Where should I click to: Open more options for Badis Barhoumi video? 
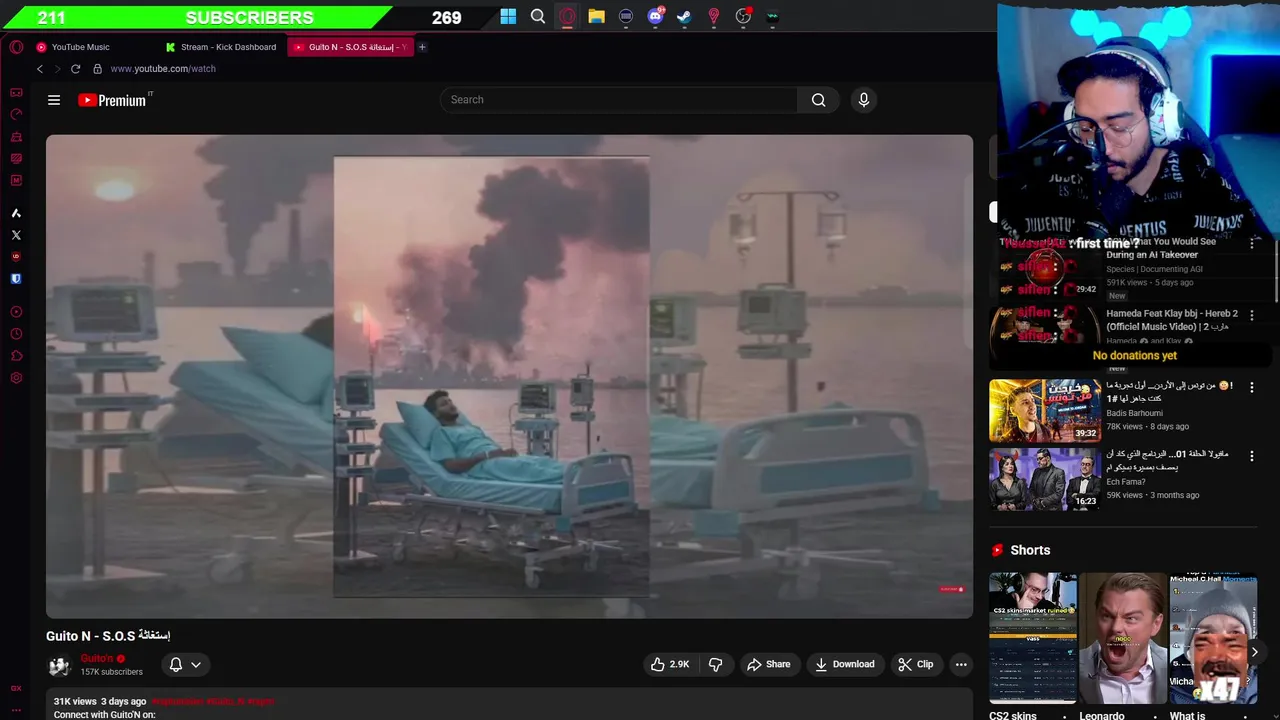(x=1251, y=387)
